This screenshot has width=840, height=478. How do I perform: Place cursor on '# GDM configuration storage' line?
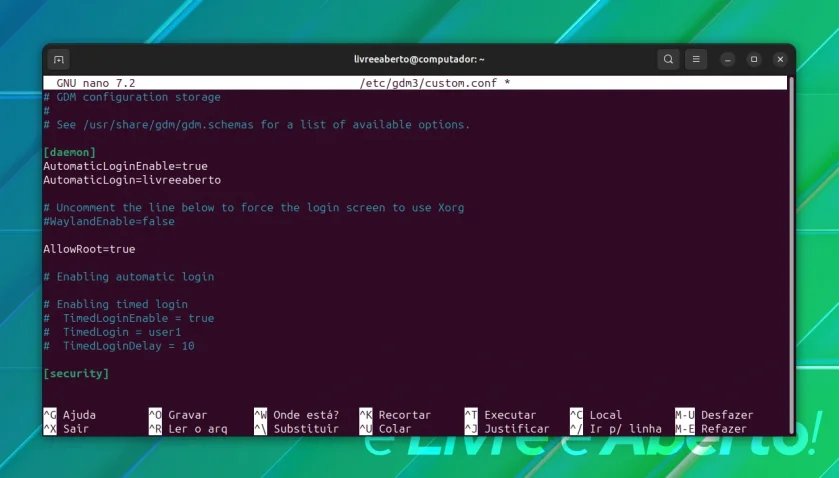(x=132, y=97)
